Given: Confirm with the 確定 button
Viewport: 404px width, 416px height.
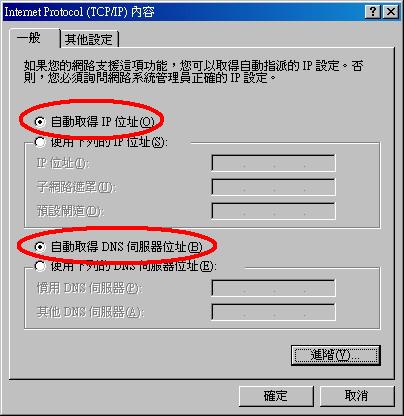Looking at the screenshot, I should pos(276,396).
